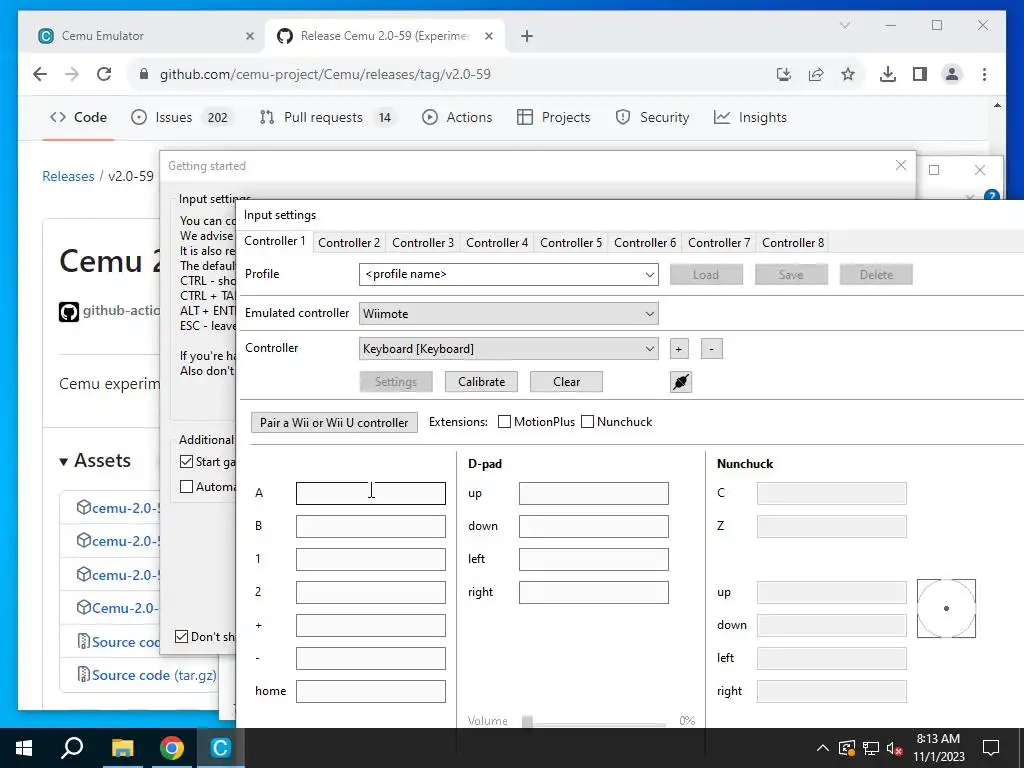Click the muted volume tray icon
This screenshot has height=768, width=1024.
895,748
